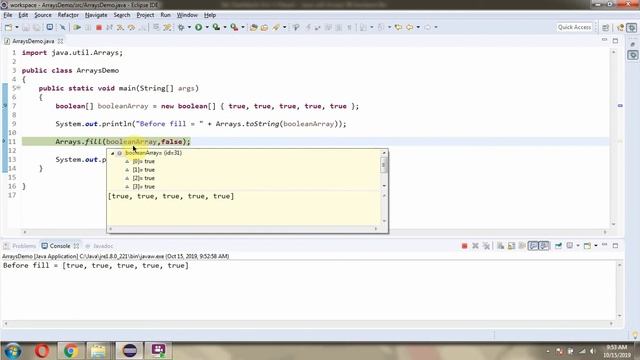Click the Coverage launch icon

(216, 27)
